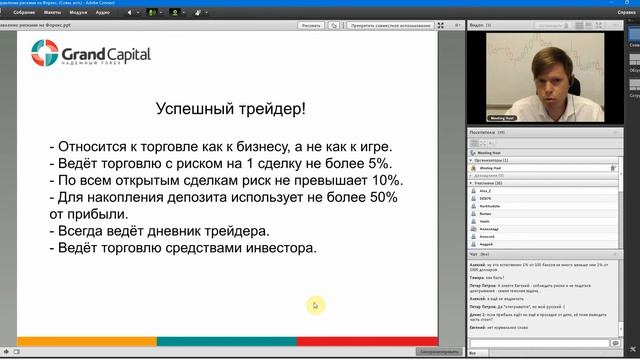Click the raise-hand status icon
Screen dimensions: 640x360
tap(198, 13)
